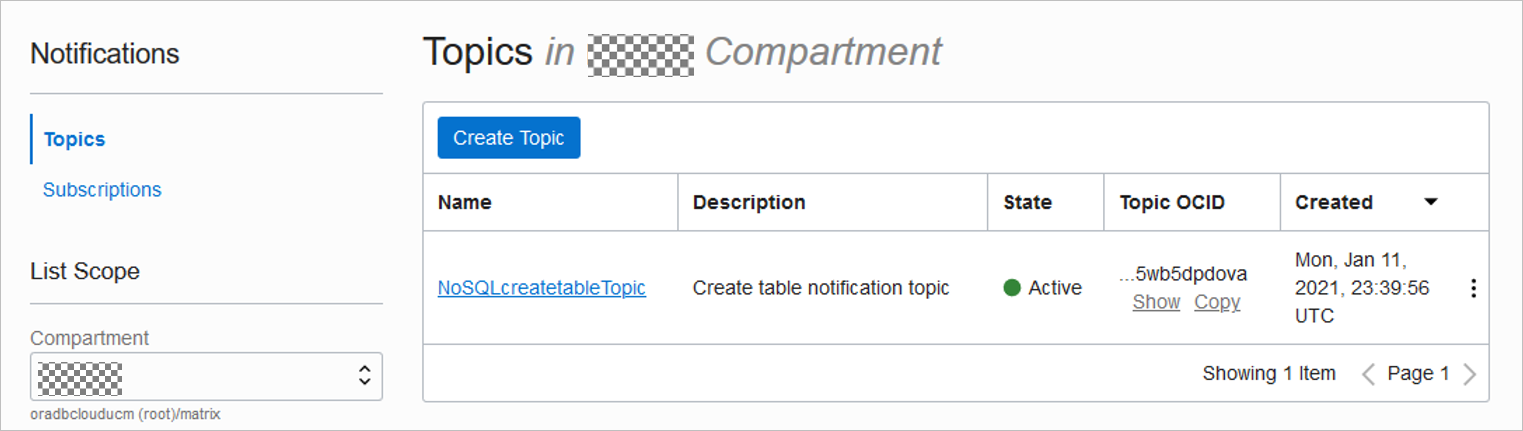Click the Page 1 indicator

1418,374
